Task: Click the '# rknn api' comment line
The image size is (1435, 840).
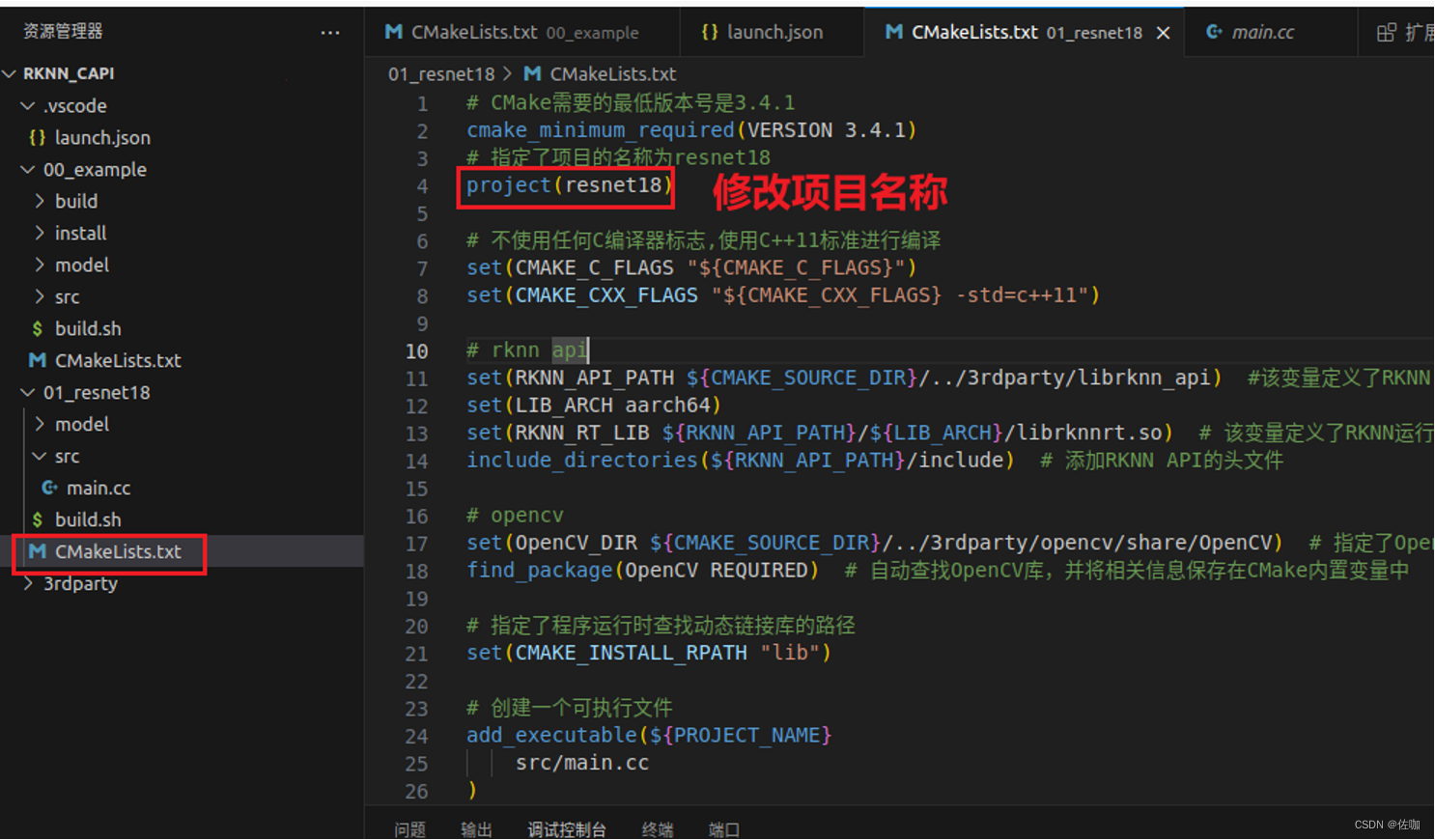Action: [x=527, y=350]
